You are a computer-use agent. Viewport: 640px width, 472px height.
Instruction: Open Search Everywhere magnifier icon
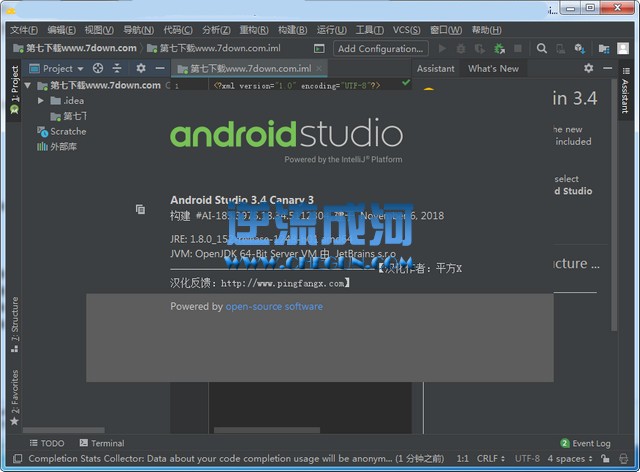pos(542,49)
